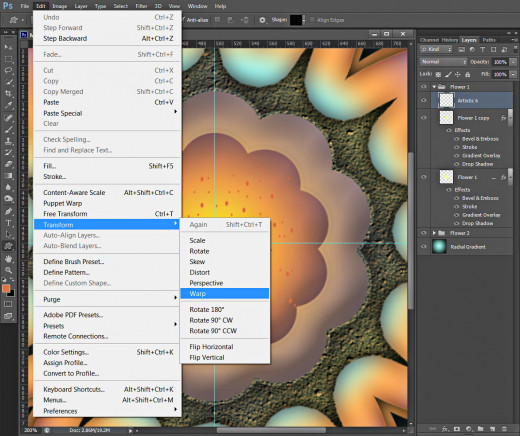
Task: Choose Rotate 90° CW
Action: coord(224,320)
